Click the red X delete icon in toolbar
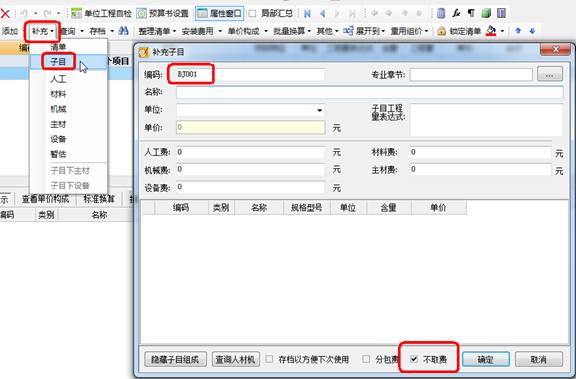The width and height of the screenshot is (576, 379). coord(5,14)
